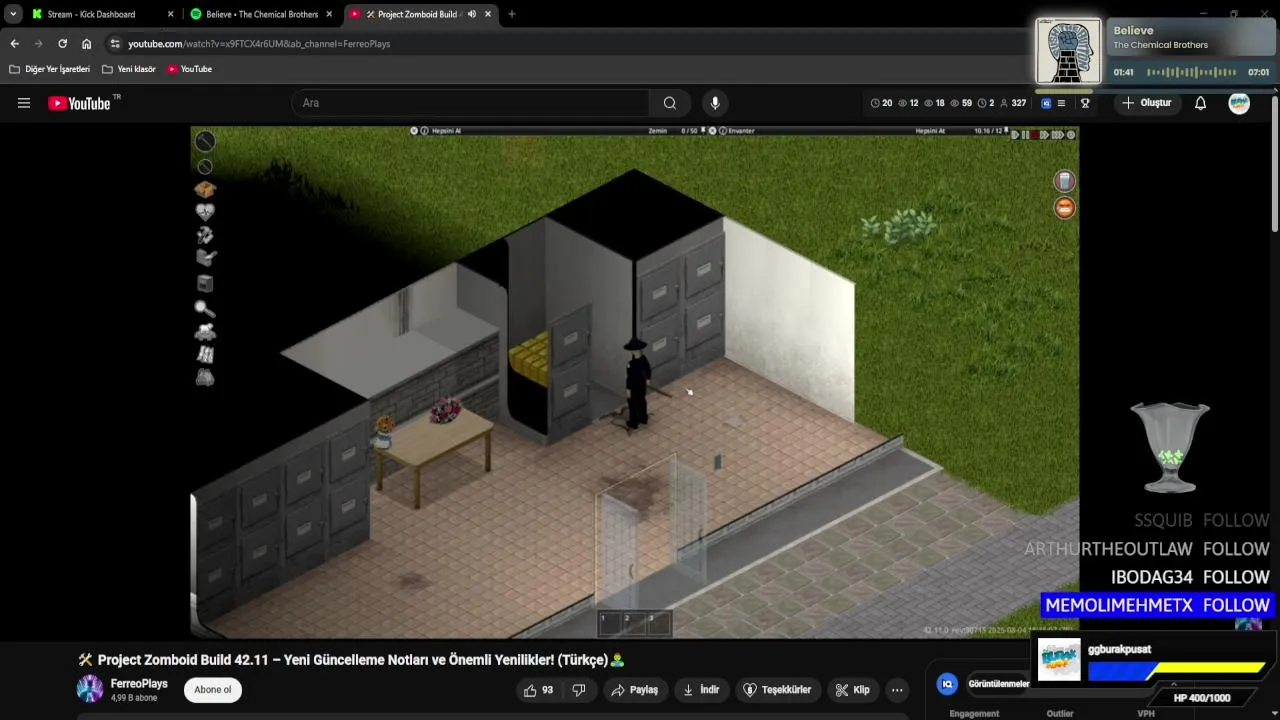Screen dimensions: 1280x720
Task: Click the Oluştur create button
Action: pyautogui.click(x=1146, y=103)
